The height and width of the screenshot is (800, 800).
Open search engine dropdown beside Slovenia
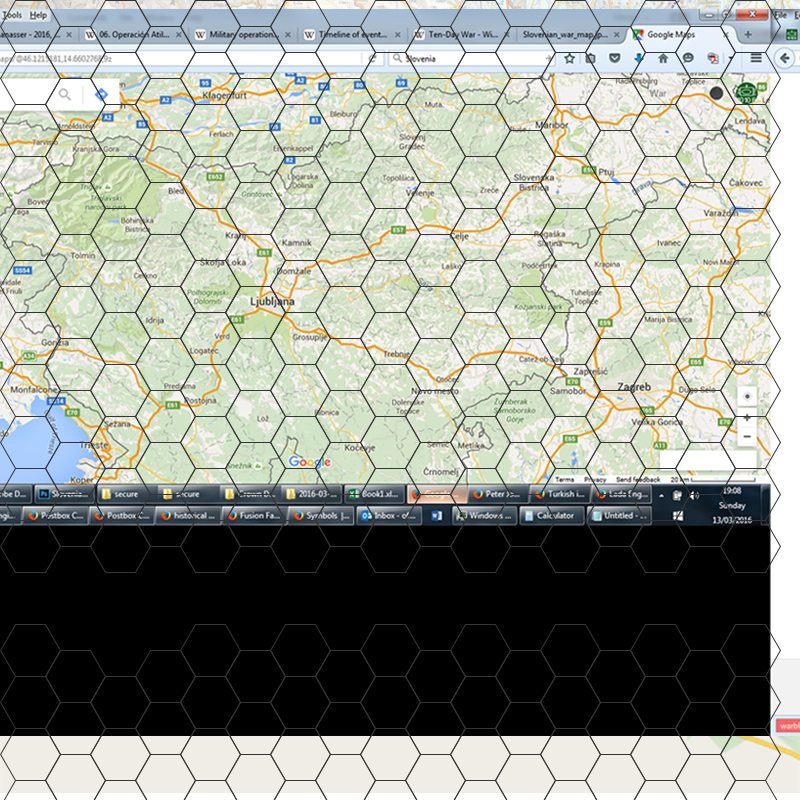(x=397, y=59)
